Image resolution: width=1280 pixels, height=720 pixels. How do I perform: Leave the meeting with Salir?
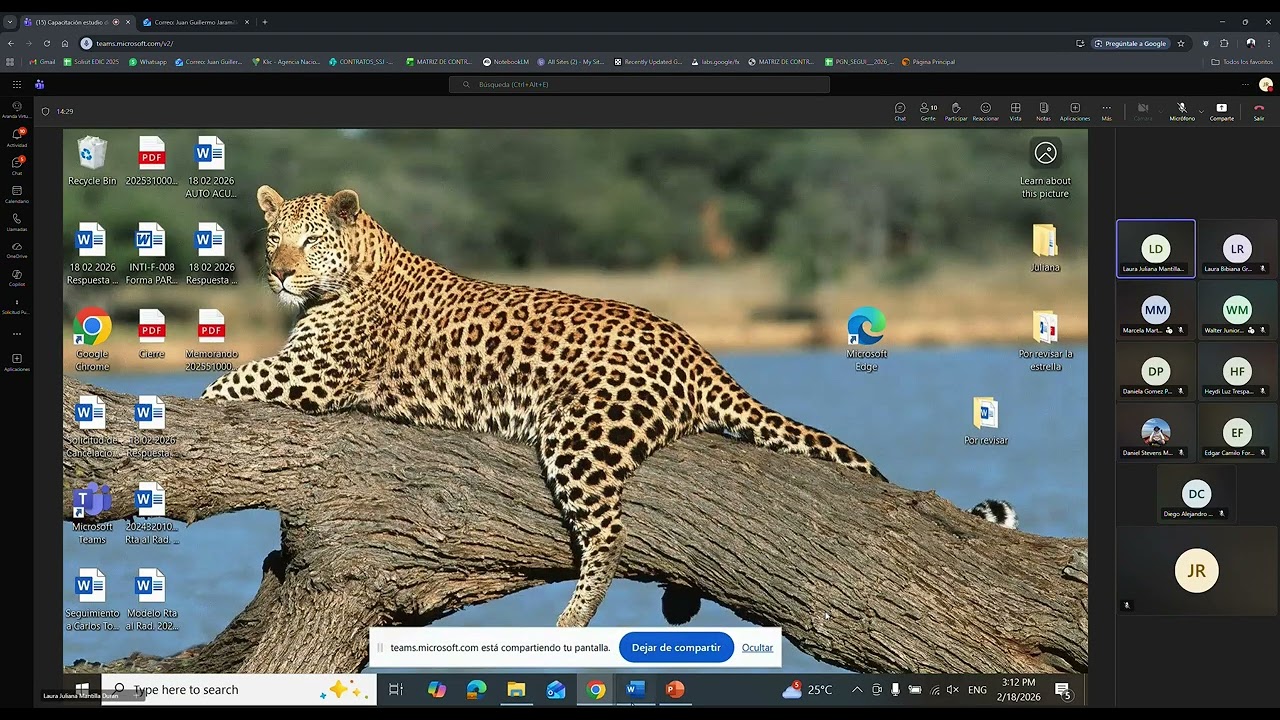click(x=1259, y=112)
